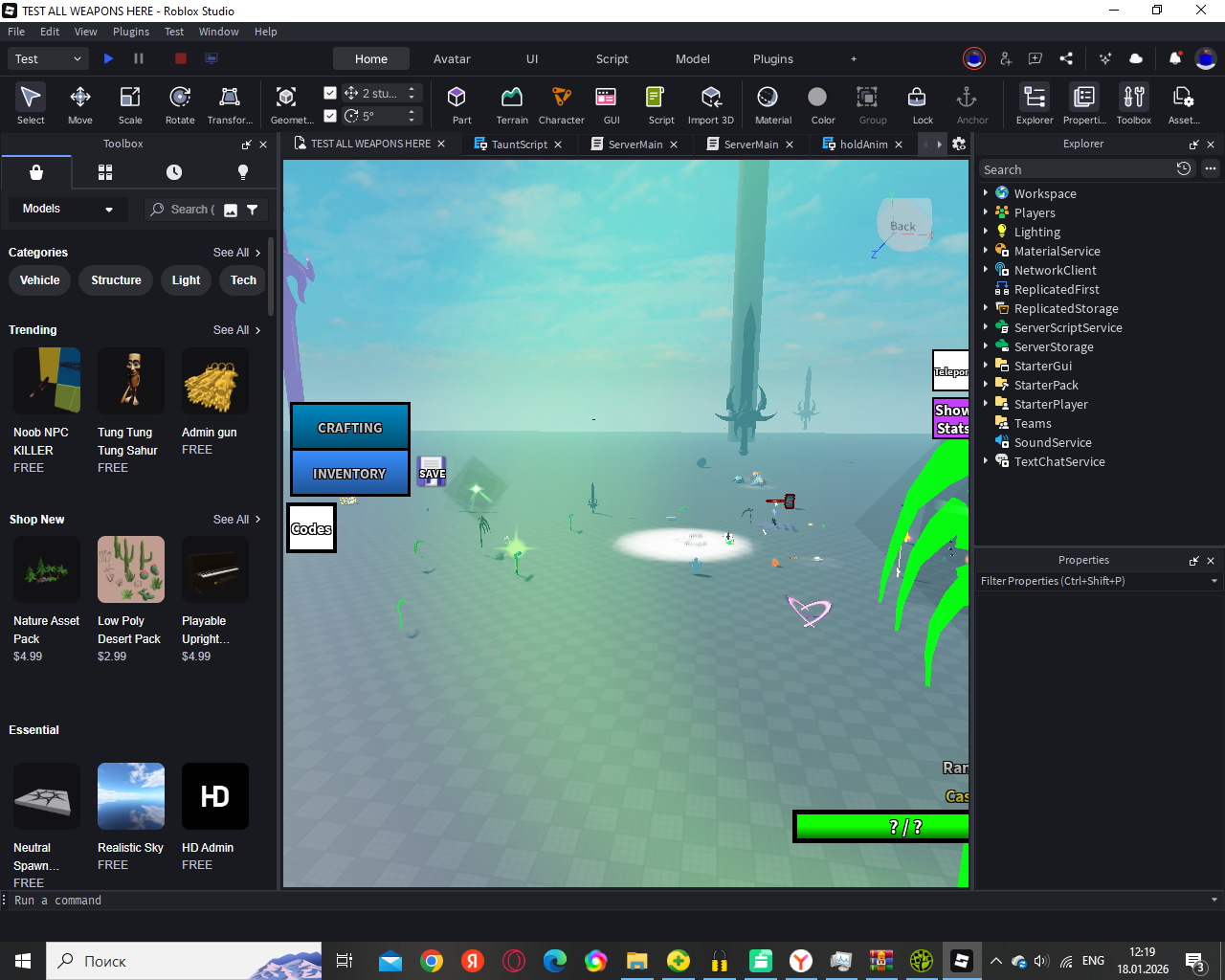Switch to the holdAnim tab
Screen dimensions: 1225x980
[x=863, y=145]
